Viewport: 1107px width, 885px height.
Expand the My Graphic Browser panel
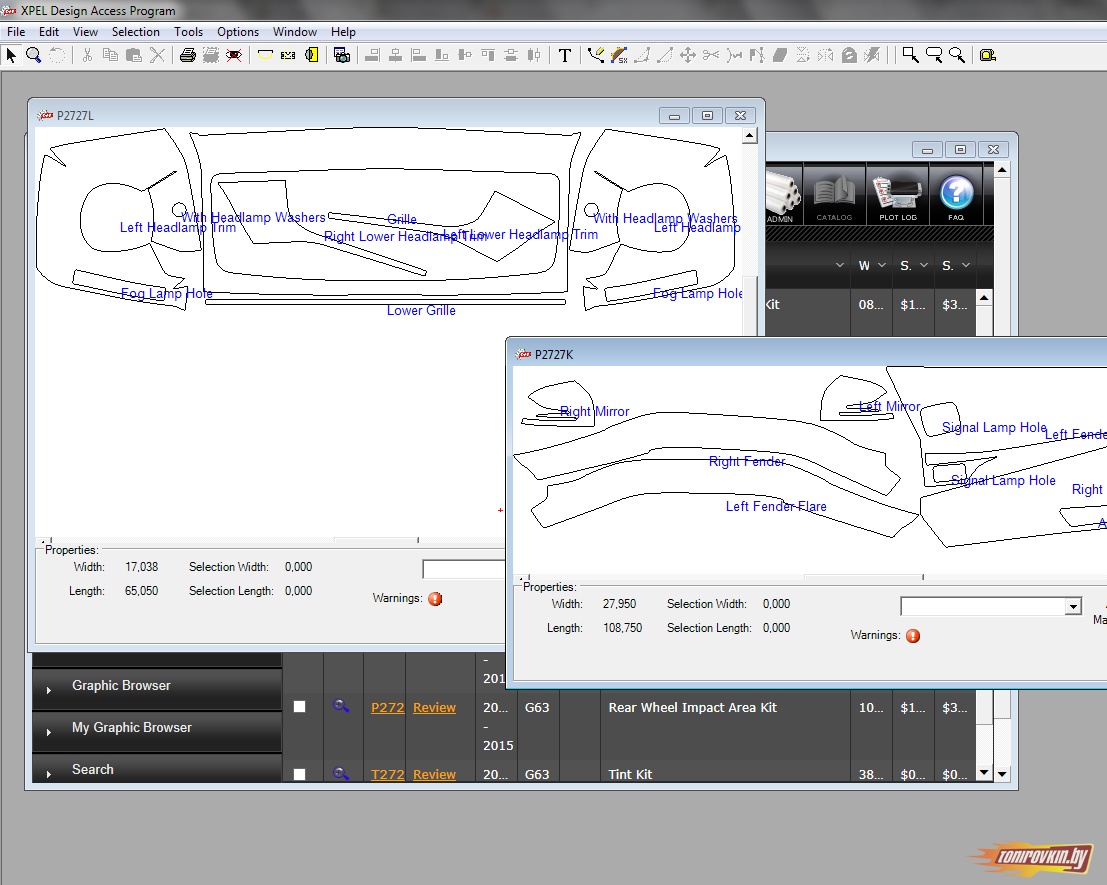coord(157,729)
